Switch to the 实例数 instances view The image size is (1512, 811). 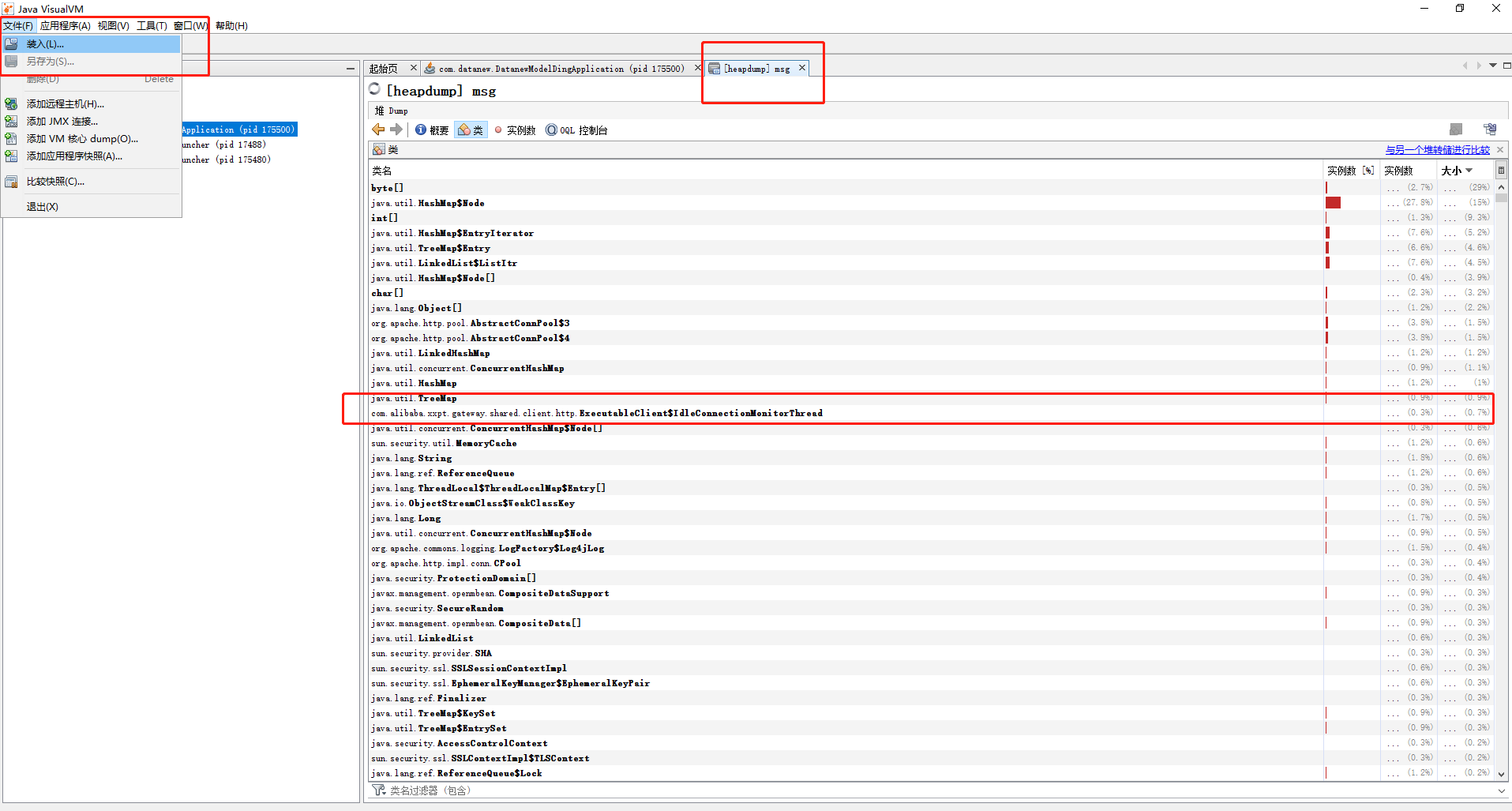(x=515, y=130)
